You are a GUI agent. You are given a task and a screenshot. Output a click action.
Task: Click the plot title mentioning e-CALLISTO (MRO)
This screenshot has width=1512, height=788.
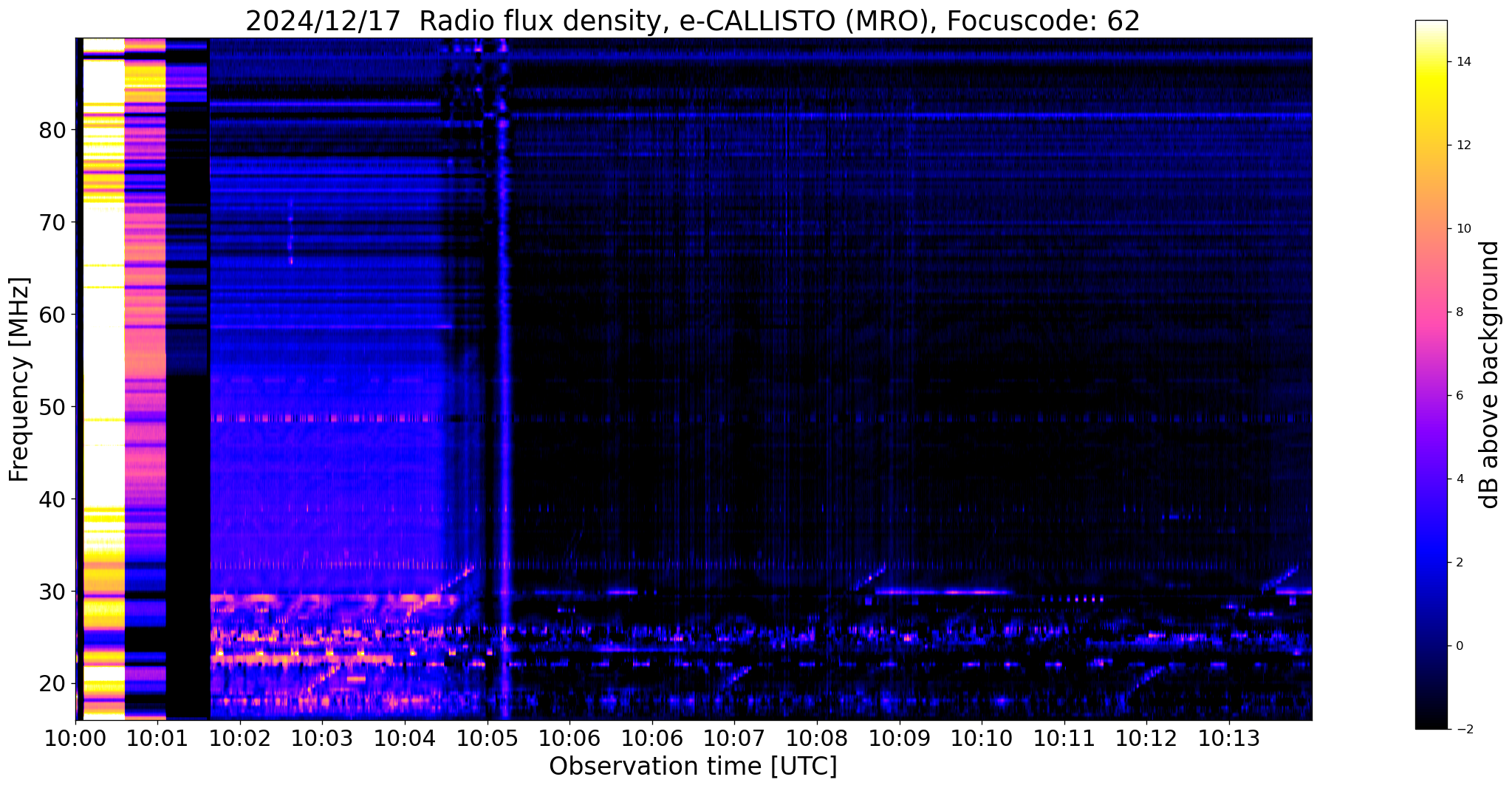point(693,21)
